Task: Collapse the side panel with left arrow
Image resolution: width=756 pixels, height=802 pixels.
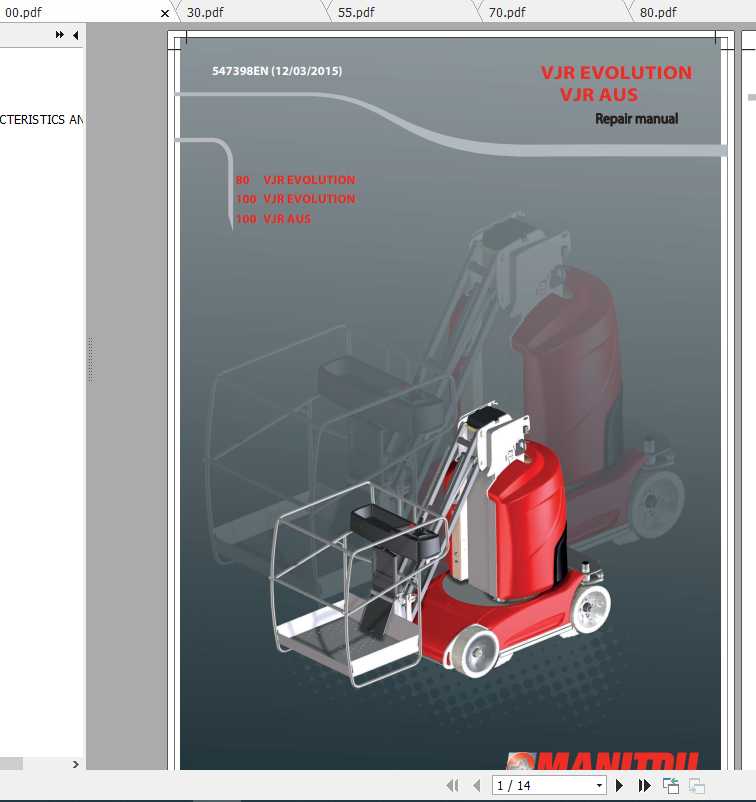Action: click(x=75, y=35)
